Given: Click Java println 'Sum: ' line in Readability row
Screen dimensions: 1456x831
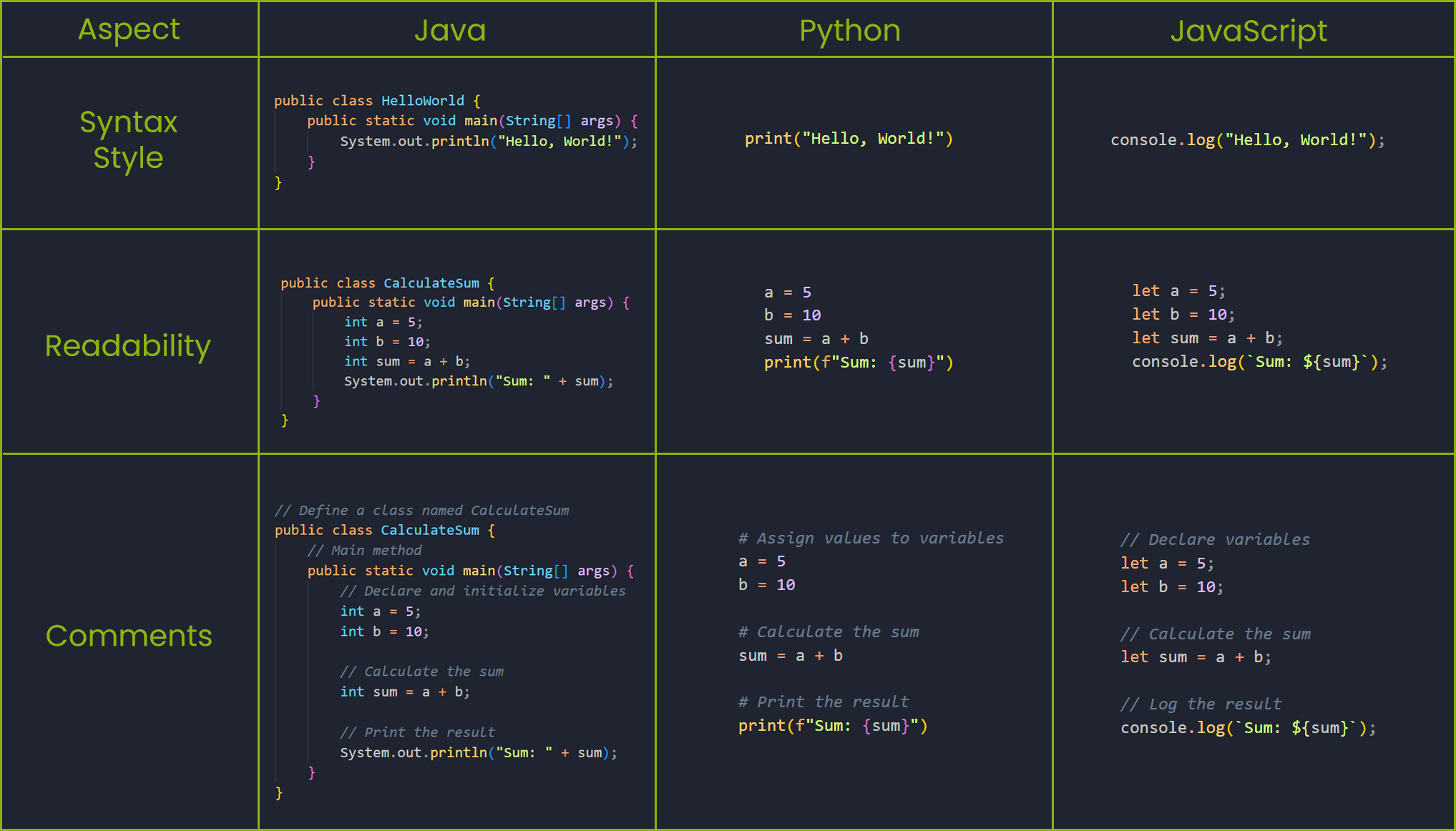Looking at the screenshot, I should click(479, 381).
